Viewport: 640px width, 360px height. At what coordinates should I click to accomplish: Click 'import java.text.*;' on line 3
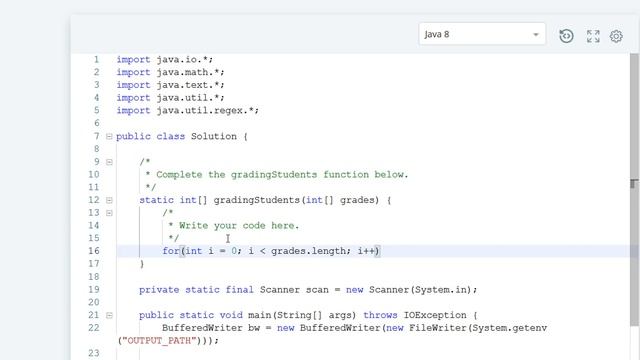point(170,85)
